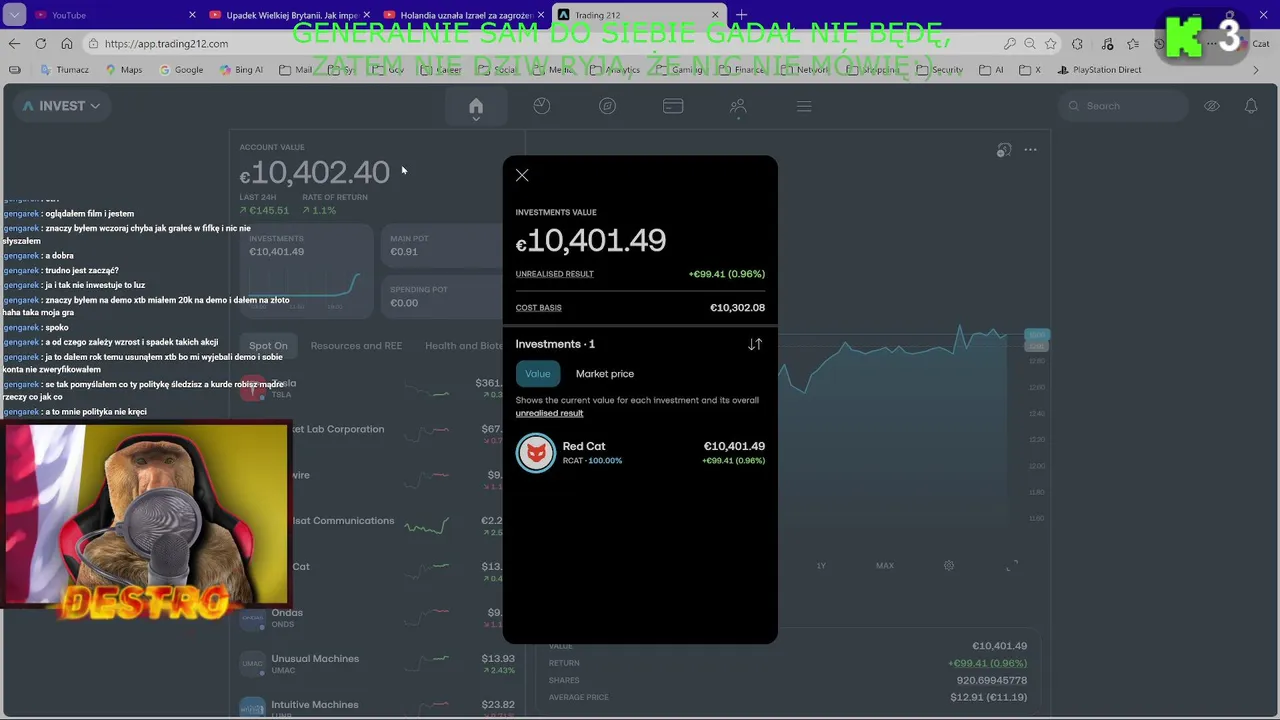
Task: Close the YouTube browser tab
Action: pos(192,15)
